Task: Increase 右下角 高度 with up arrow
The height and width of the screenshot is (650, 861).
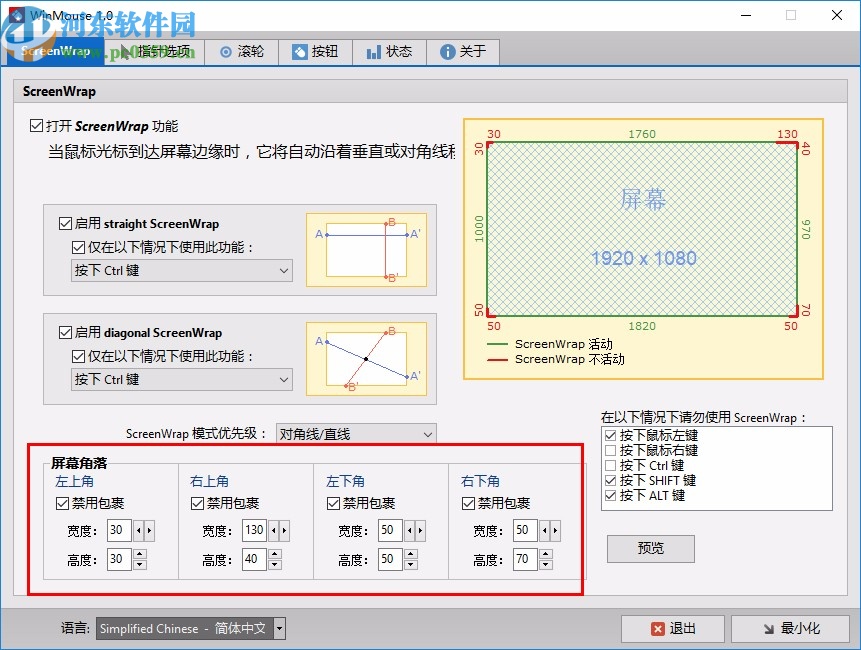Action: click(x=546, y=554)
